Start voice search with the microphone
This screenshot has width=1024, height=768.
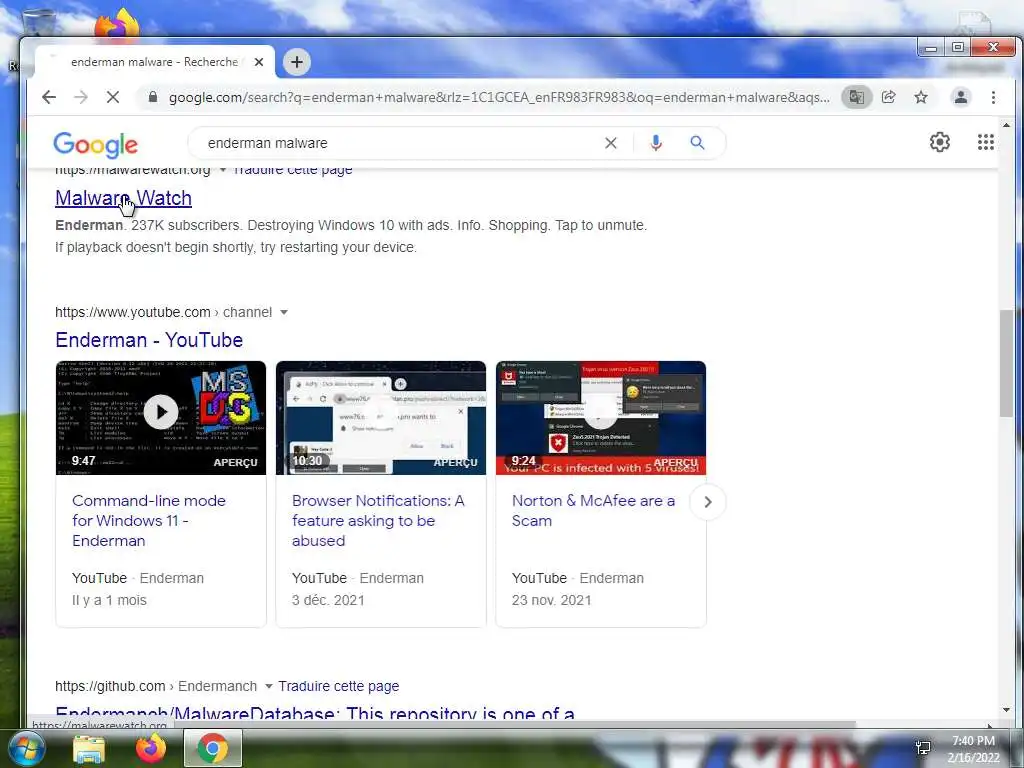(x=656, y=143)
